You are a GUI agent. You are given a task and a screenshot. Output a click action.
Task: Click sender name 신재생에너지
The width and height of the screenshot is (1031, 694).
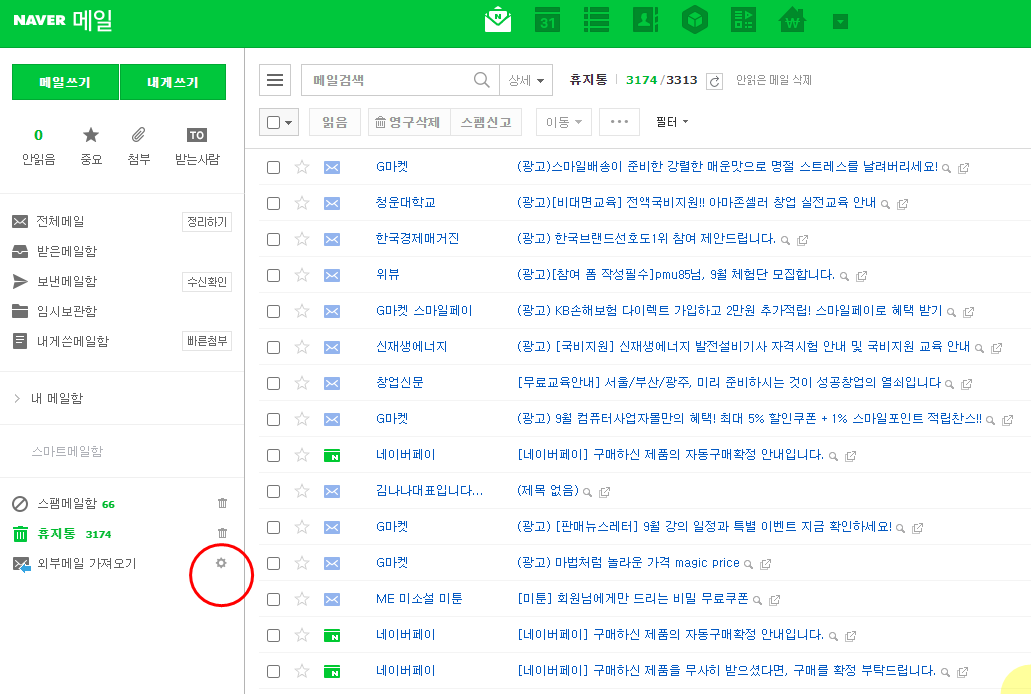(411, 347)
